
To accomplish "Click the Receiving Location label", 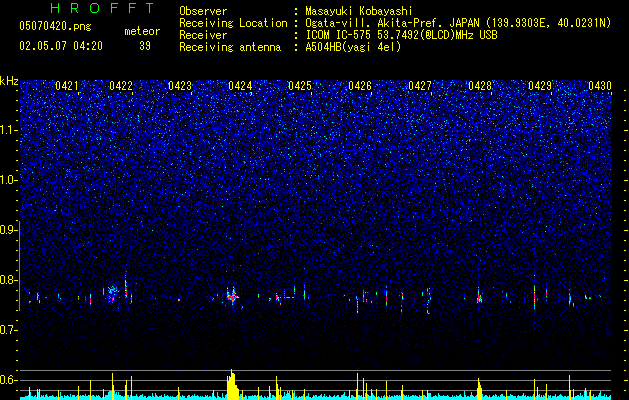I will point(233,23).
